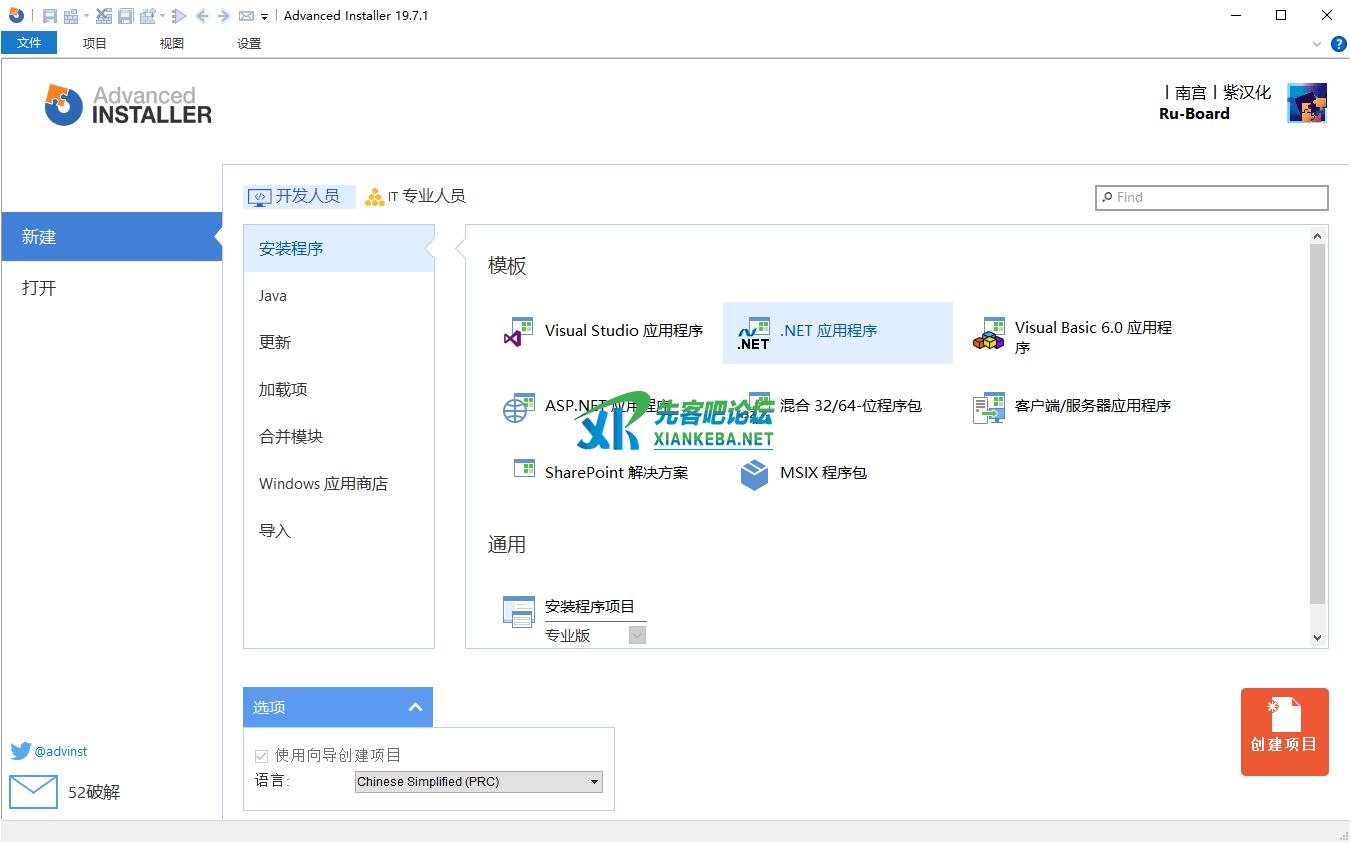
Task: Open the help question mark icon
Action: coord(1339,44)
